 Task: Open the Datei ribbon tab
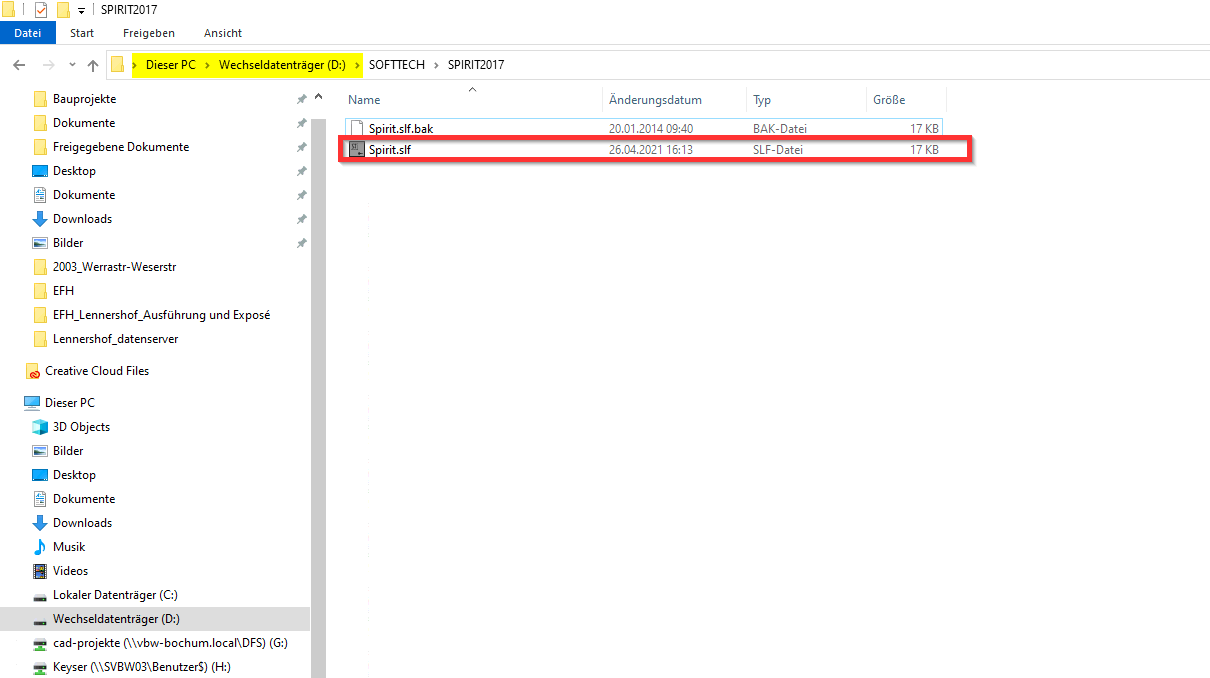pos(28,33)
